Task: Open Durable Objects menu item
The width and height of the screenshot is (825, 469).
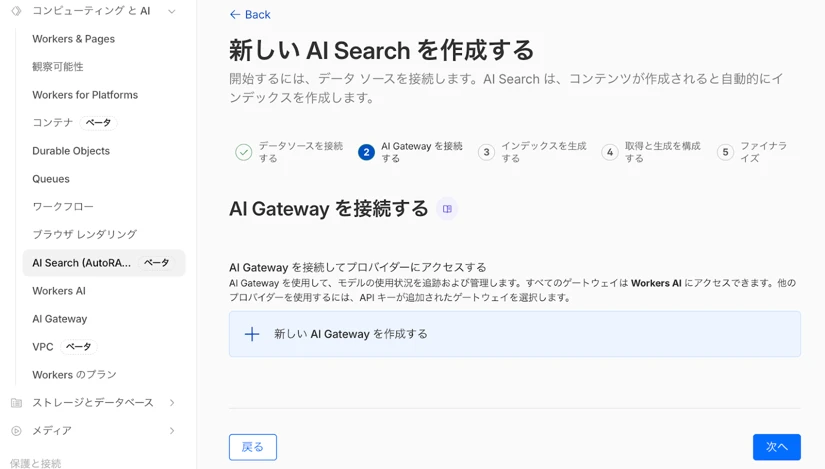Action: click(x=71, y=151)
